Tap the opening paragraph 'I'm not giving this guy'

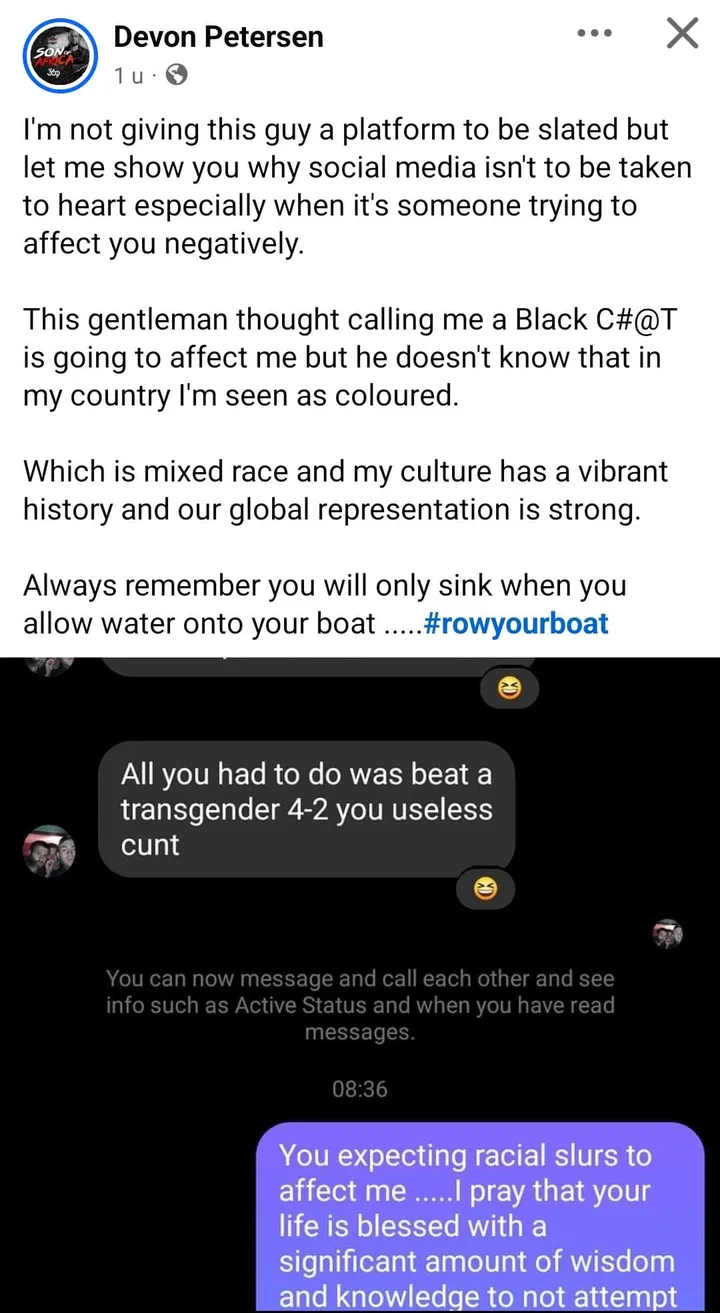coord(357,187)
